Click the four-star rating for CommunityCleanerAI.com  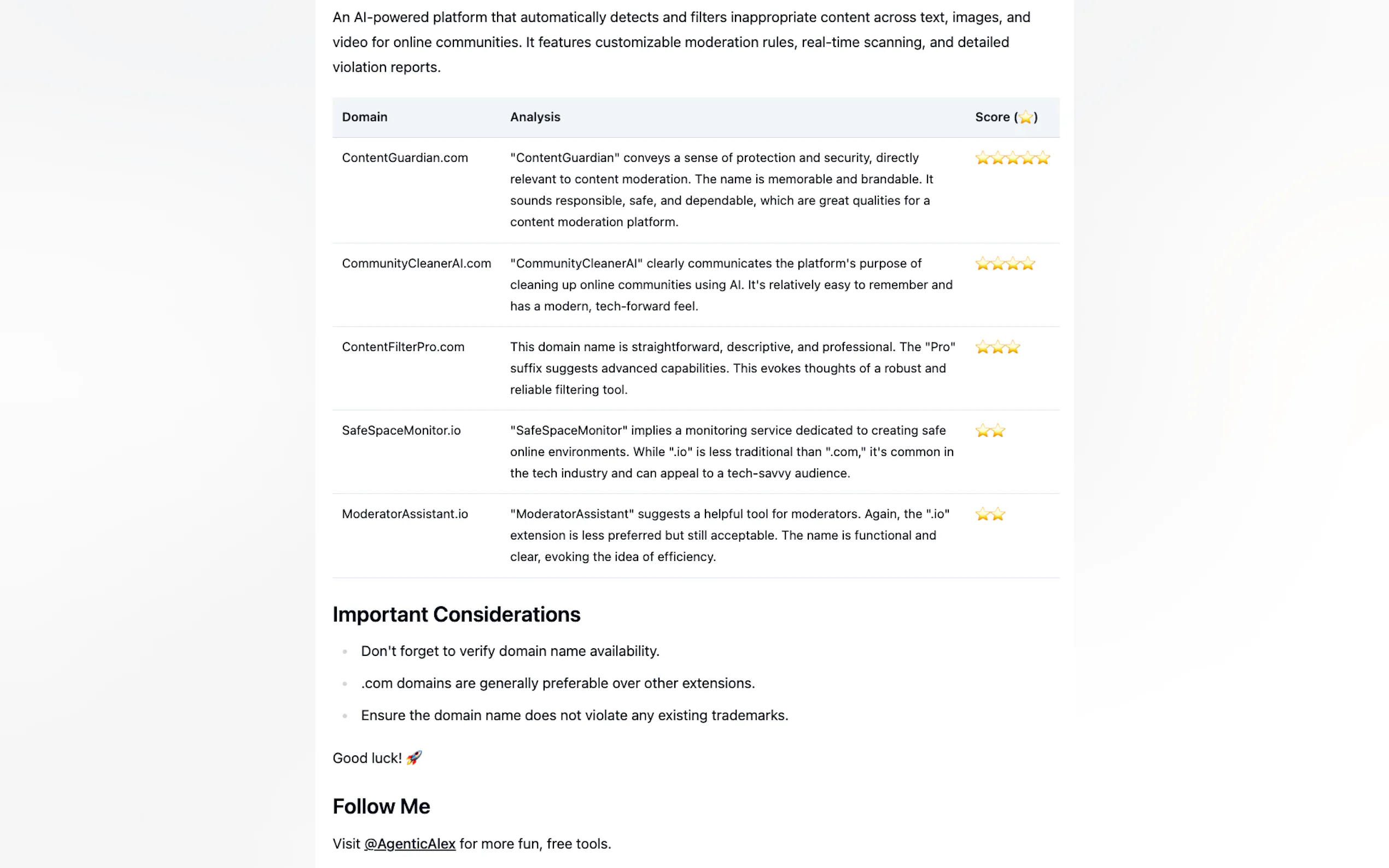[1004, 263]
